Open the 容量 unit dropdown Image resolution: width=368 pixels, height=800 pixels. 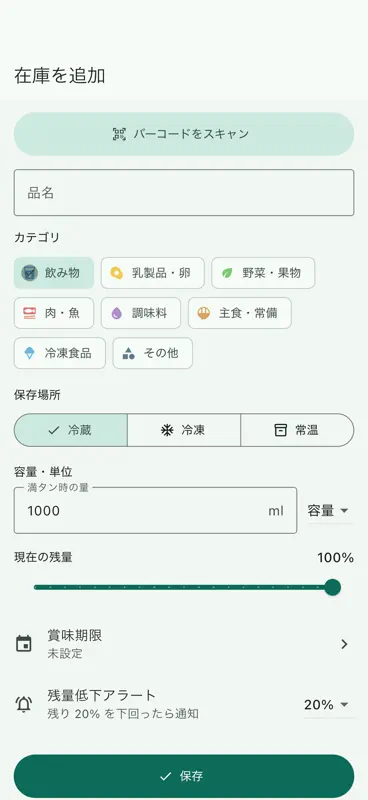[x=329, y=511]
